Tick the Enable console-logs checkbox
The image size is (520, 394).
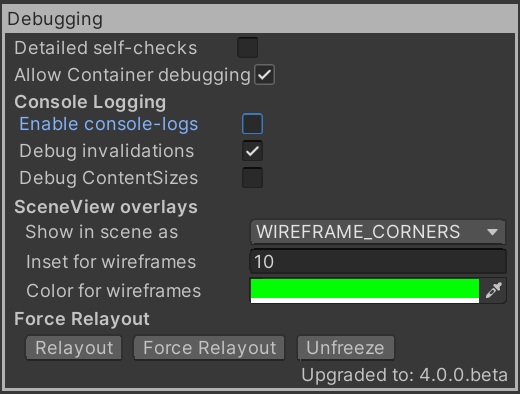click(x=252, y=124)
